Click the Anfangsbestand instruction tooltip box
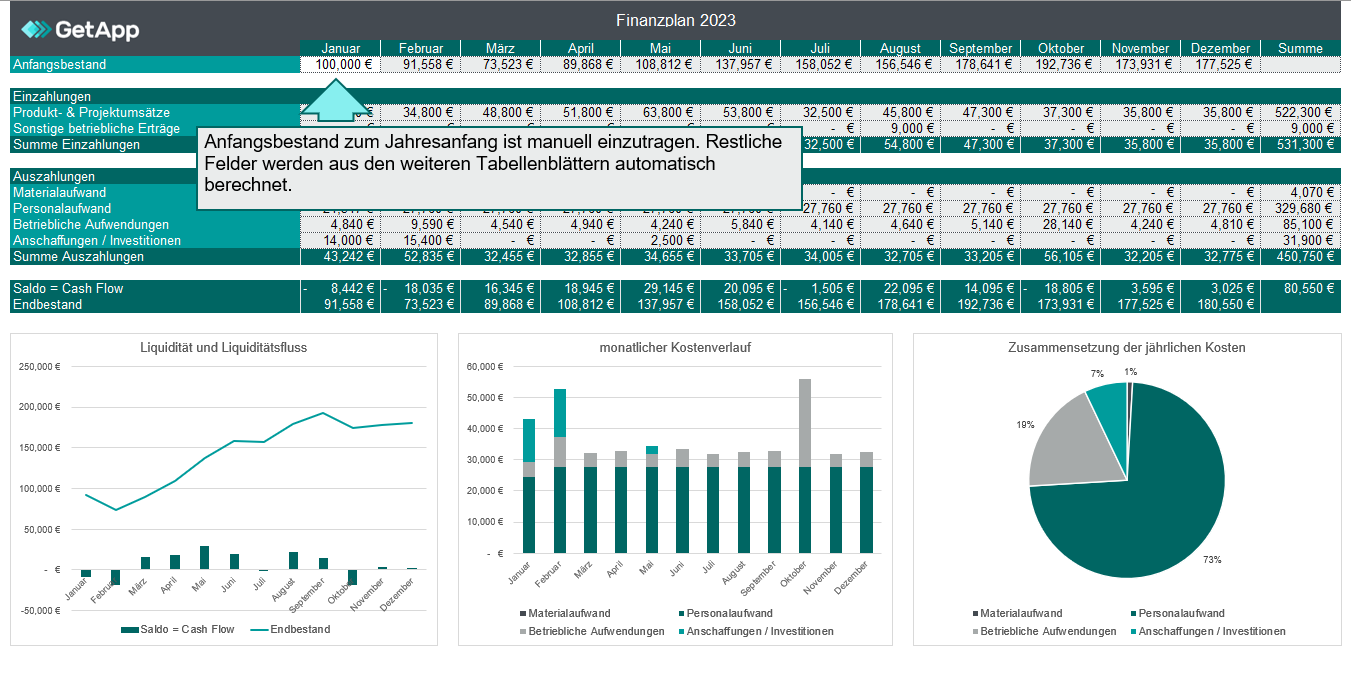The height and width of the screenshot is (678, 1351). pos(500,165)
